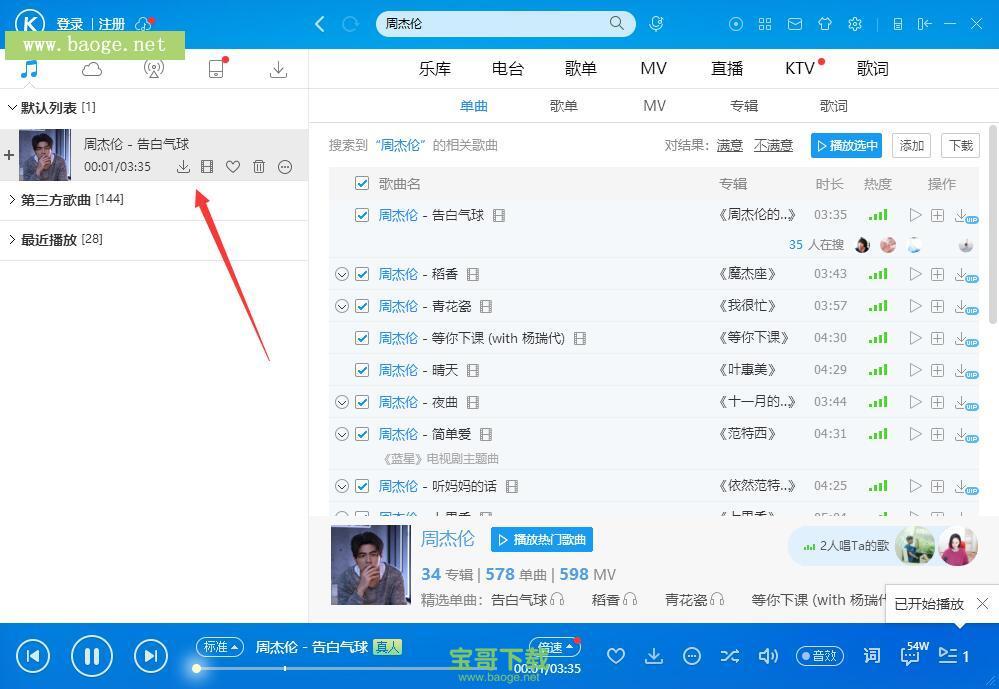The width and height of the screenshot is (999, 689).
Task: Click the 播放热门歌曲 button
Action: coord(541,539)
